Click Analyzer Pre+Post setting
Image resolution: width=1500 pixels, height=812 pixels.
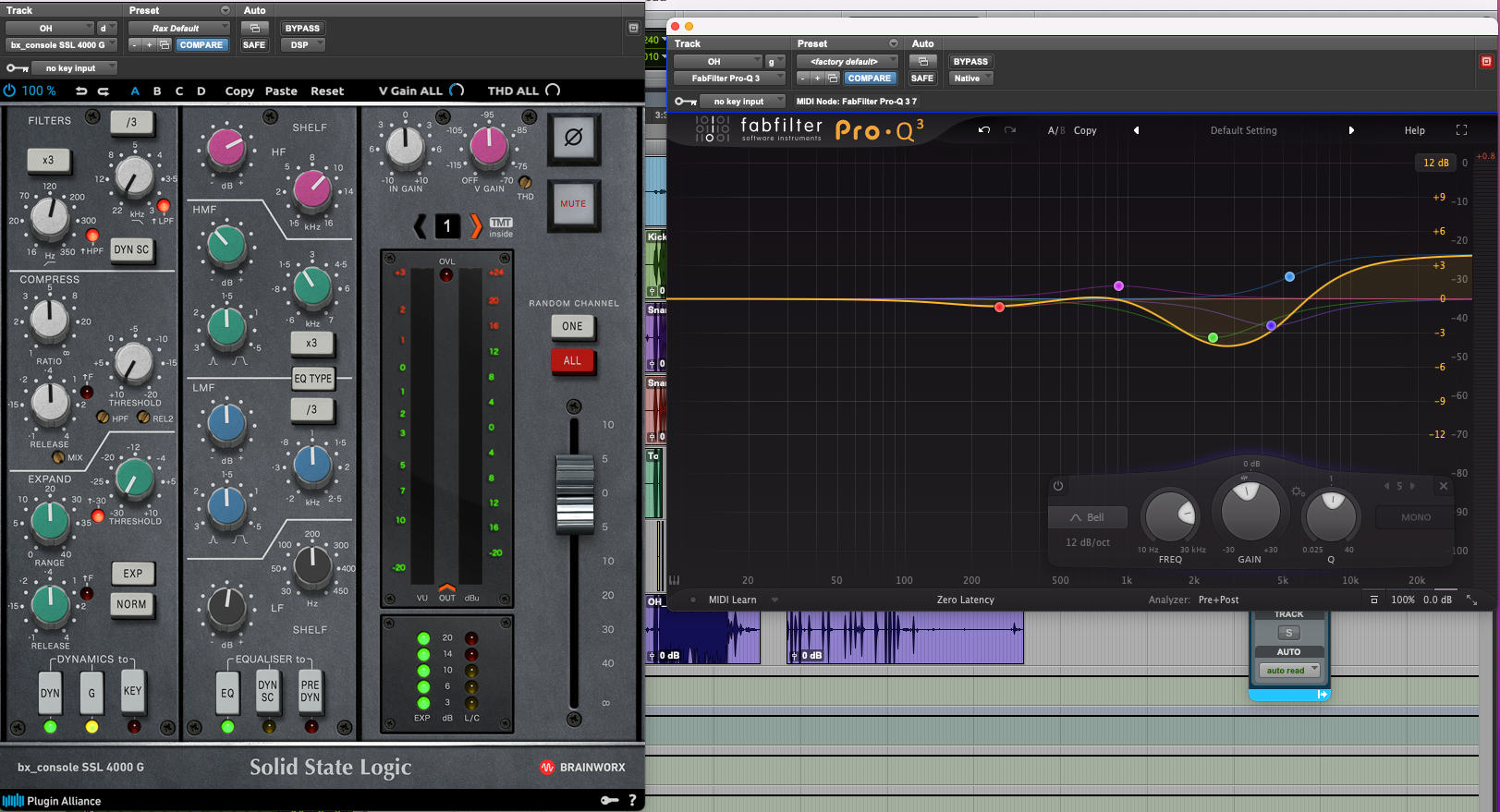[x=1218, y=600]
